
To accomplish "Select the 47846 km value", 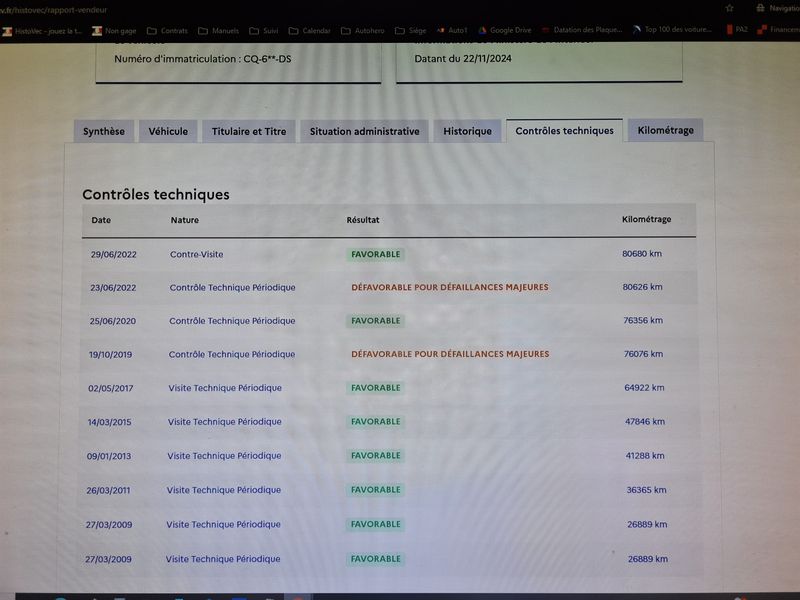I will click(645, 421).
